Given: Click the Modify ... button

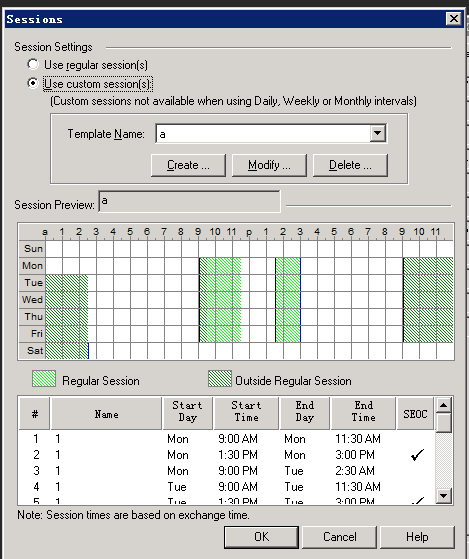Looking at the screenshot, I should [x=269, y=165].
